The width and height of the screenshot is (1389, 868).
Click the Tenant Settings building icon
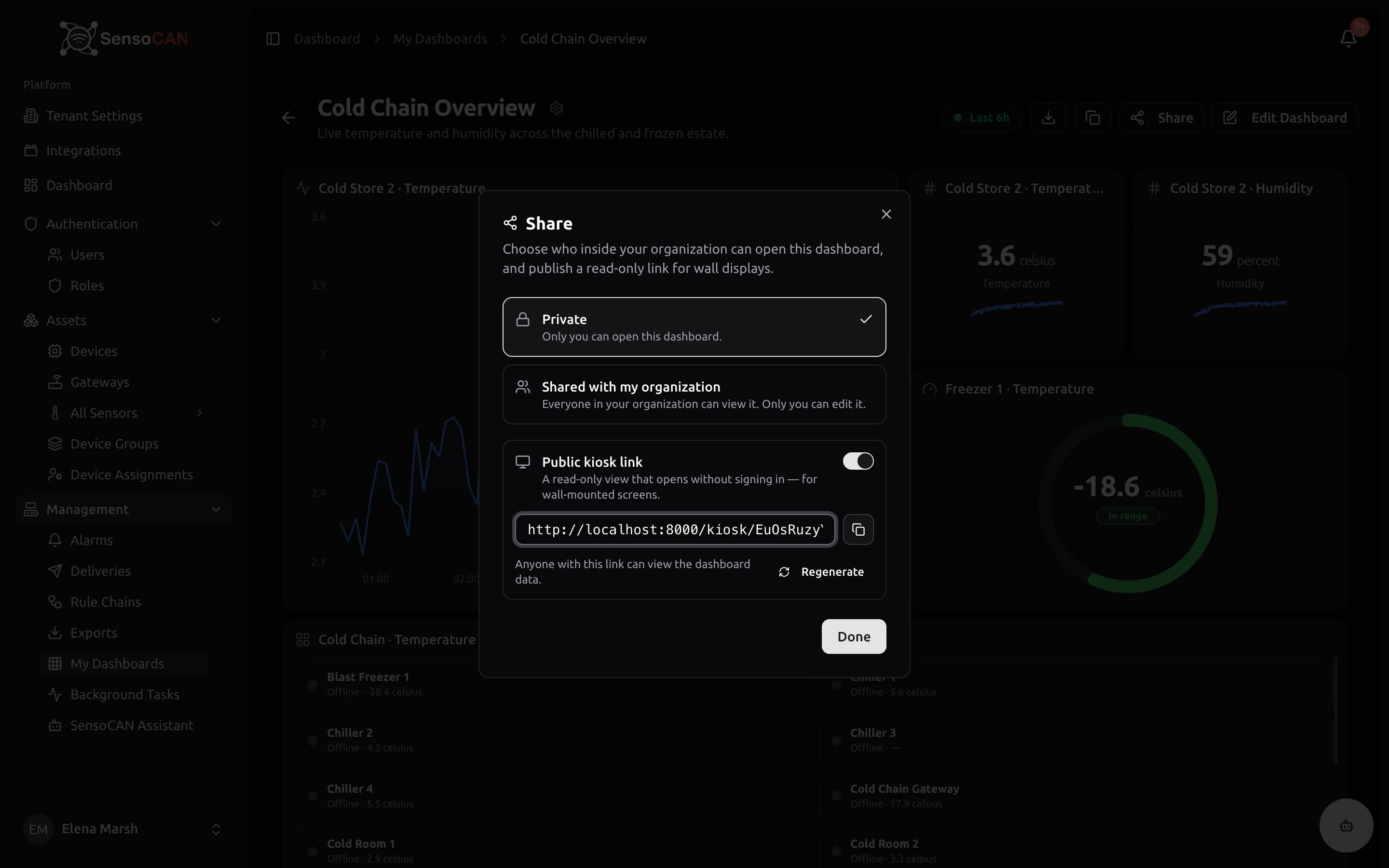tap(31, 116)
